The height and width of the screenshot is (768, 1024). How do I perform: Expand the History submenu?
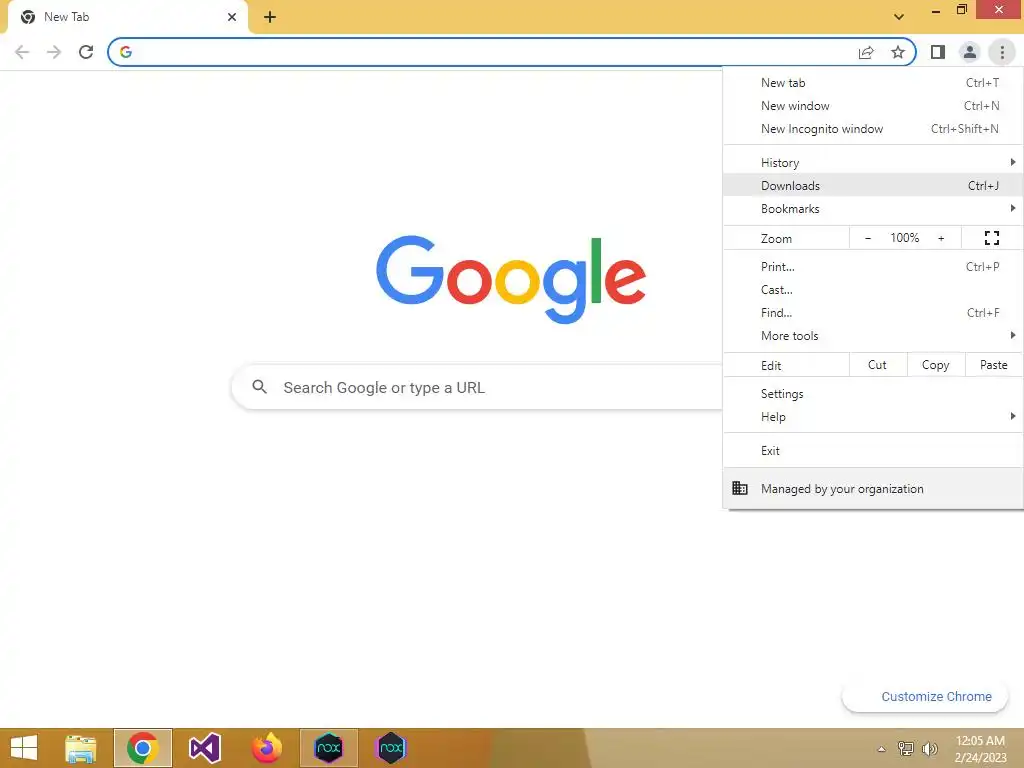click(873, 163)
